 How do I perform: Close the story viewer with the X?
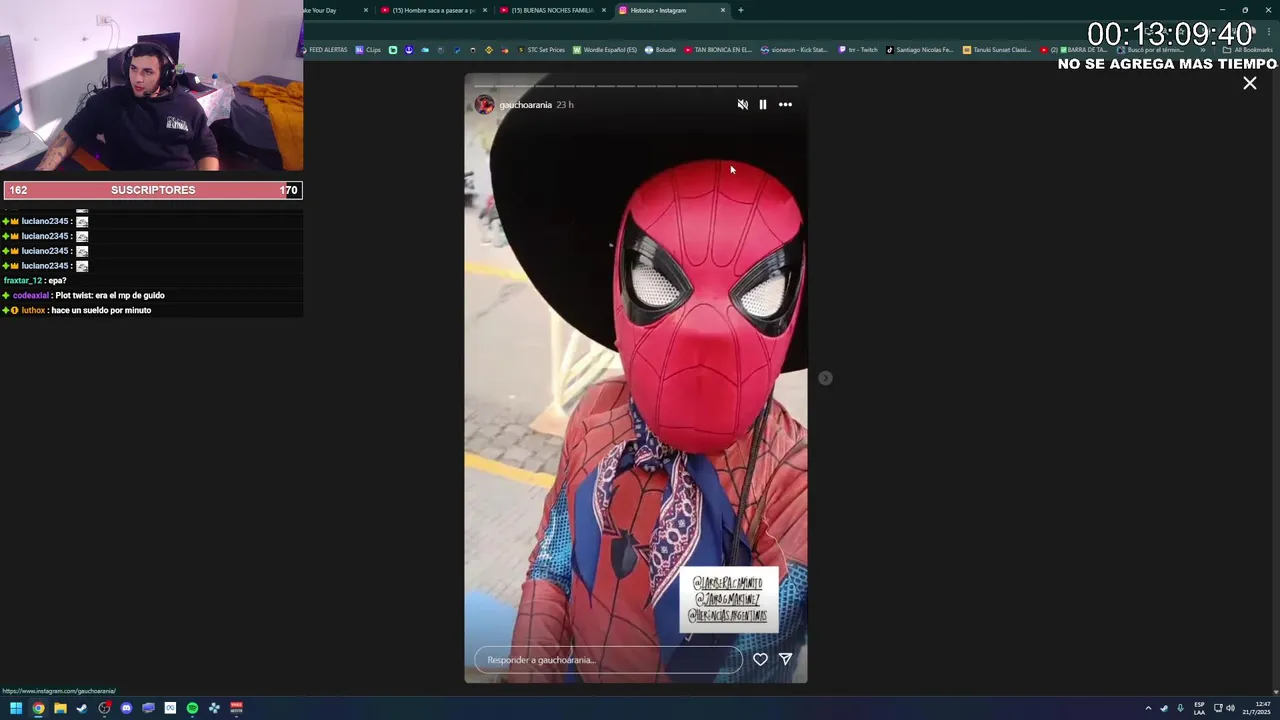point(1250,84)
